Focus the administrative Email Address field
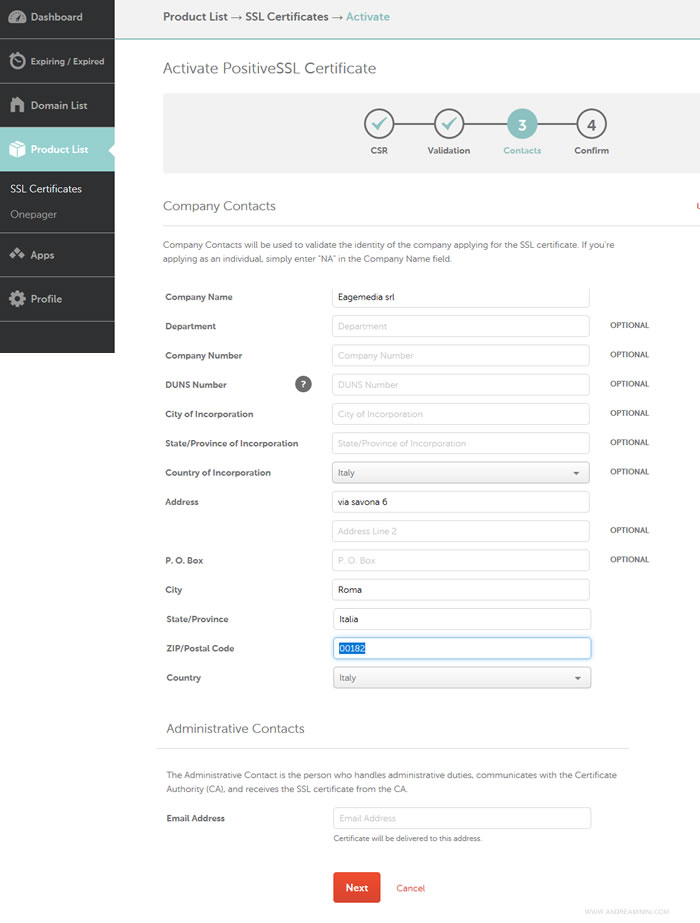The image size is (700, 923). 461,818
